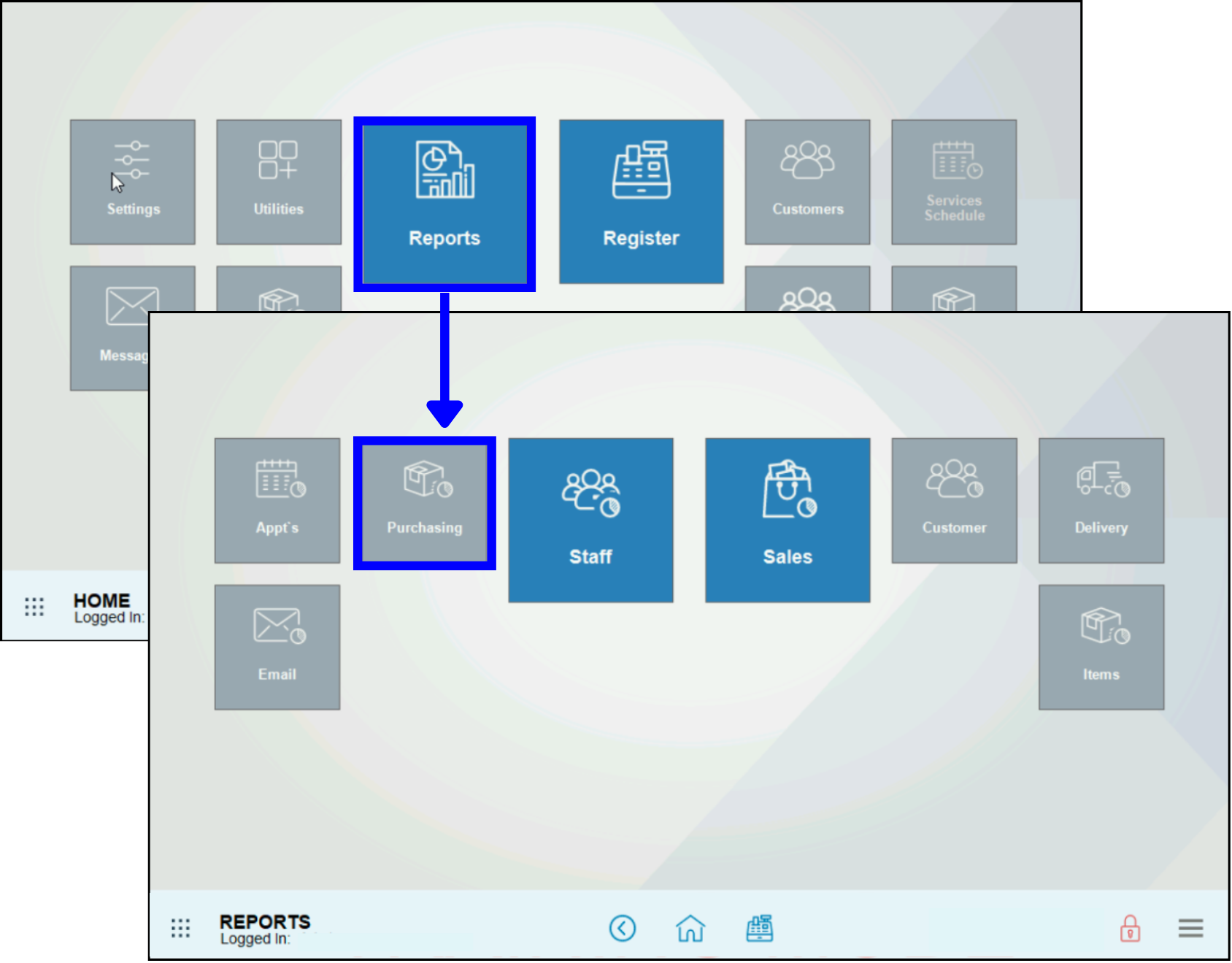Open the Sales reports tile
The width and height of the screenshot is (1232, 963).
point(787,519)
